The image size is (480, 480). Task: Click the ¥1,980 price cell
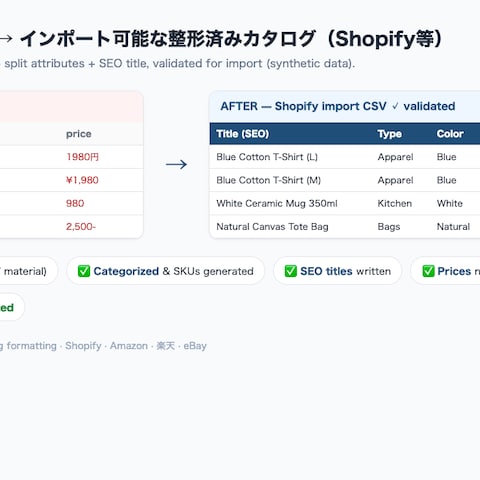82,180
